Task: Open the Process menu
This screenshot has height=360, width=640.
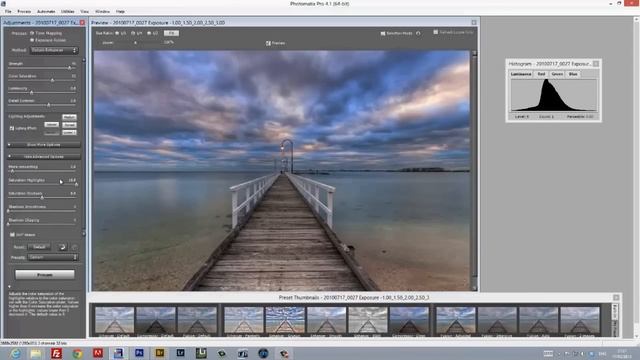Action: (24, 11)
